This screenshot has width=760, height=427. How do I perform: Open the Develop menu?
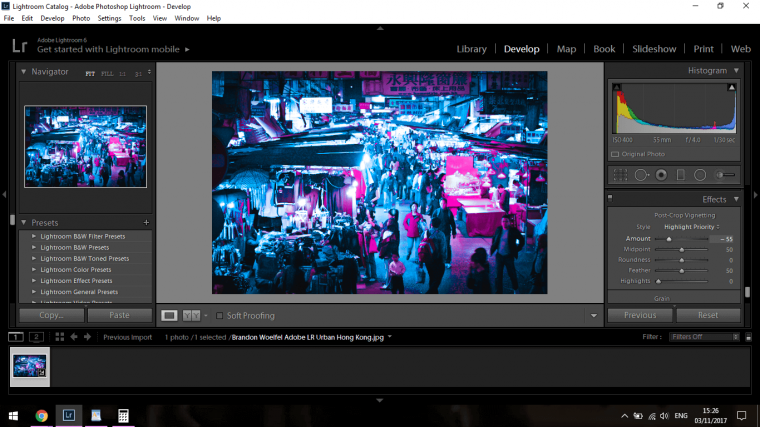[52, 18]
